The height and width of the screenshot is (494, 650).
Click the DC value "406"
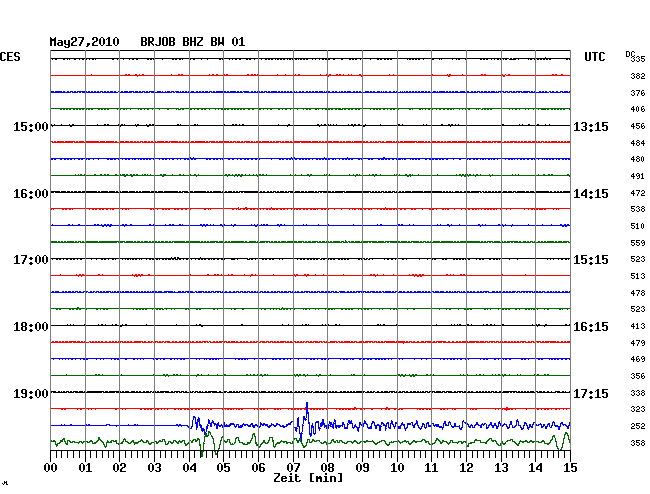[638, 109]
